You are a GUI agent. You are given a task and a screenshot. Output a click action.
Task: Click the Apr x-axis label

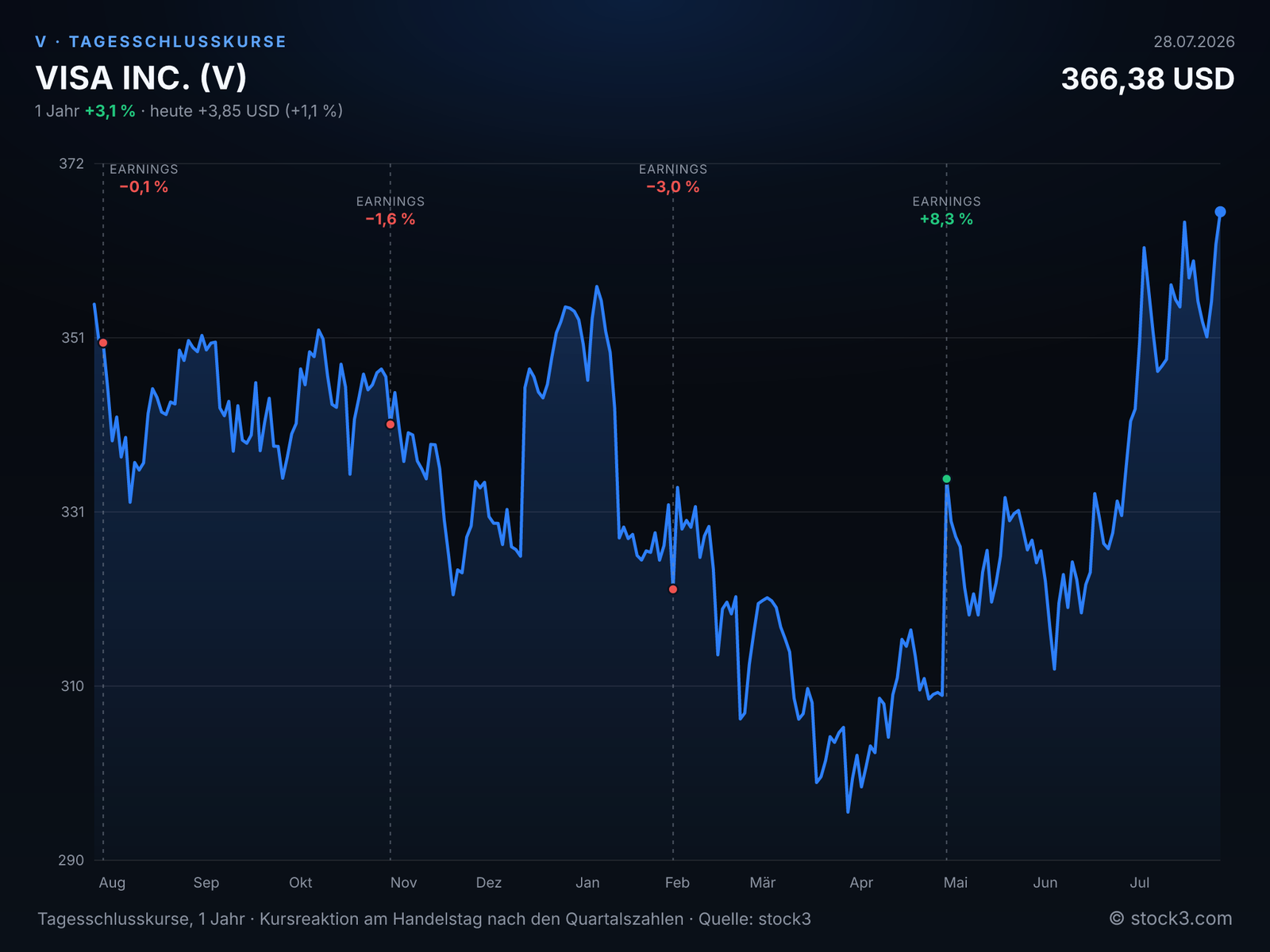[x=861, y=883]
